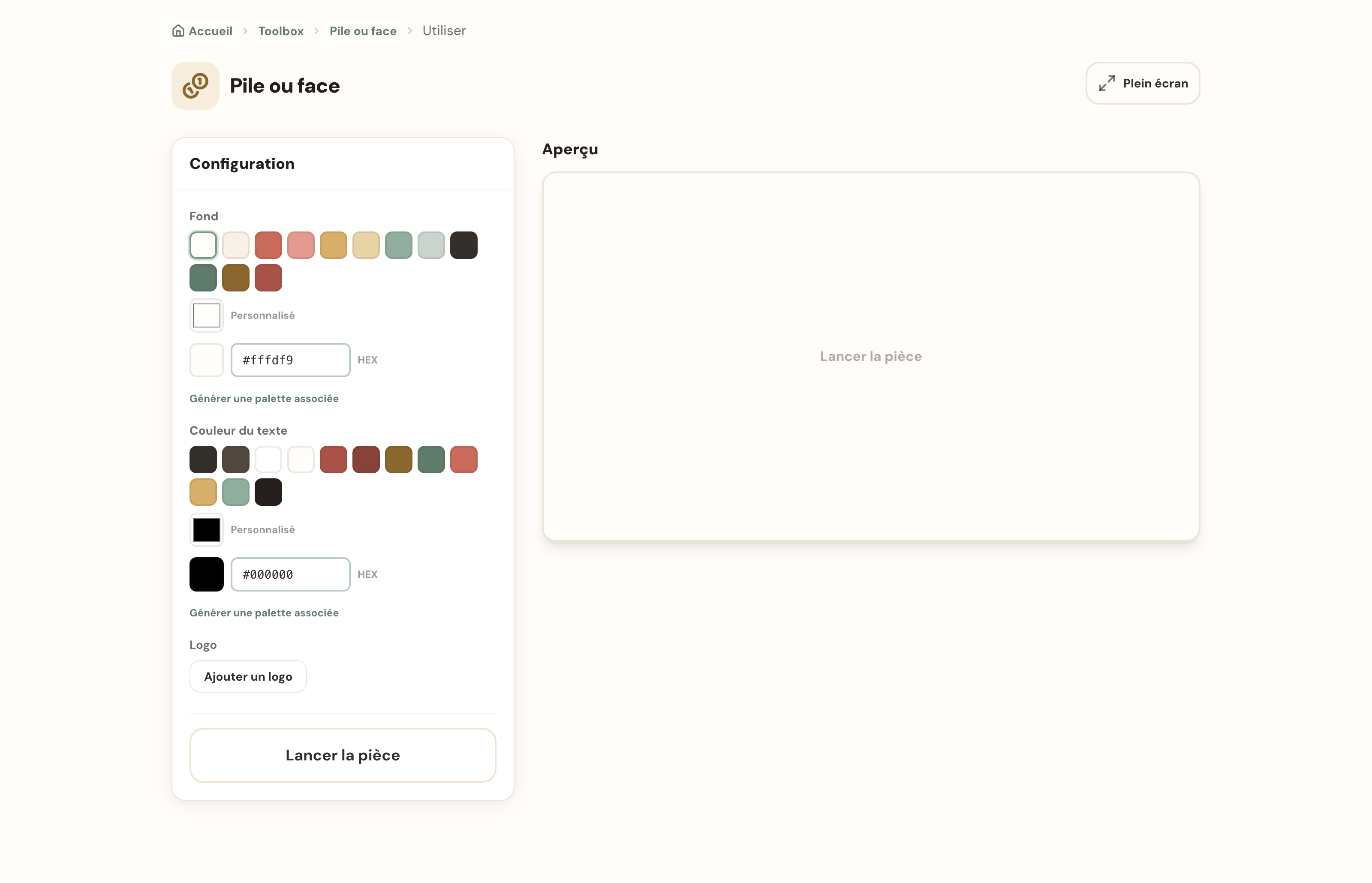Click the text hex input #000000
The width and height of the screenshot is (1372, 883).
coord(291,574)
